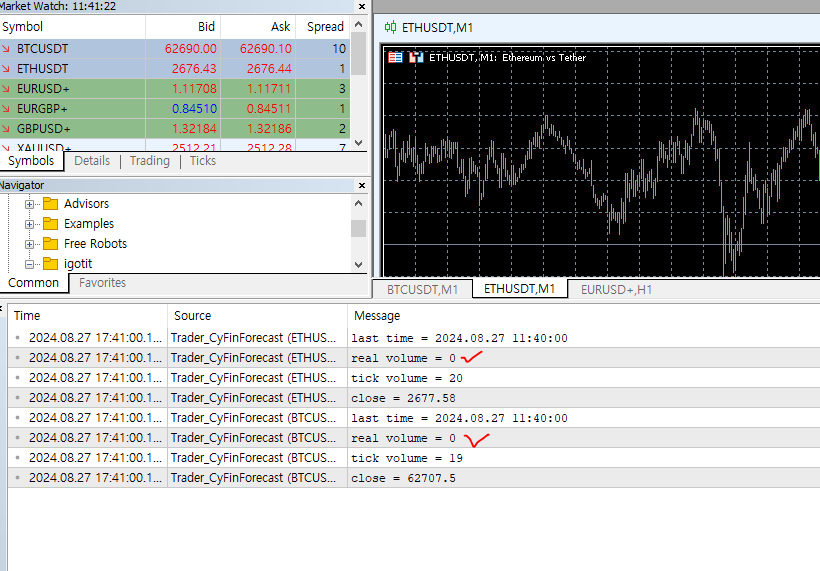
Task: Click the Navigator scrollbar thumb
Action: tap(358, 229)
